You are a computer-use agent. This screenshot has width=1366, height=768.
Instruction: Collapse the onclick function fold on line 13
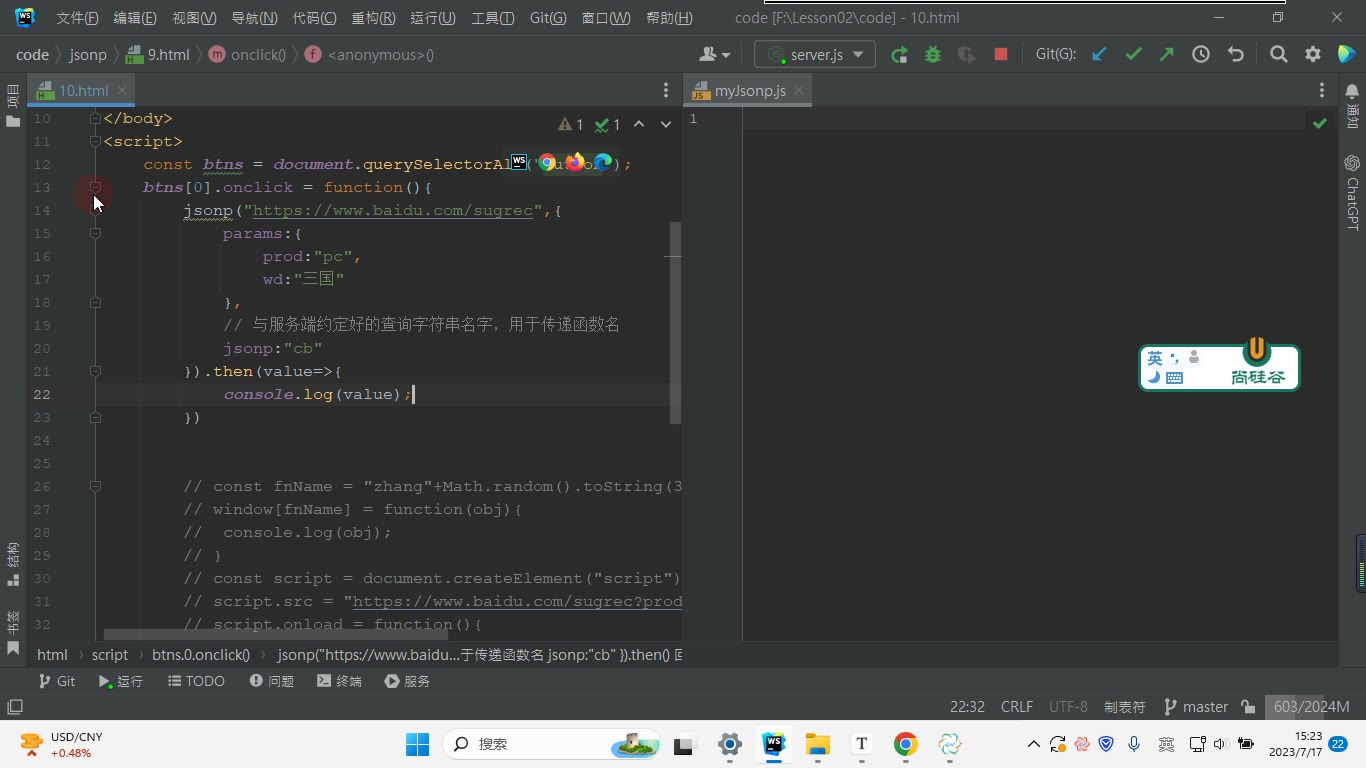[x=95, y=187]
